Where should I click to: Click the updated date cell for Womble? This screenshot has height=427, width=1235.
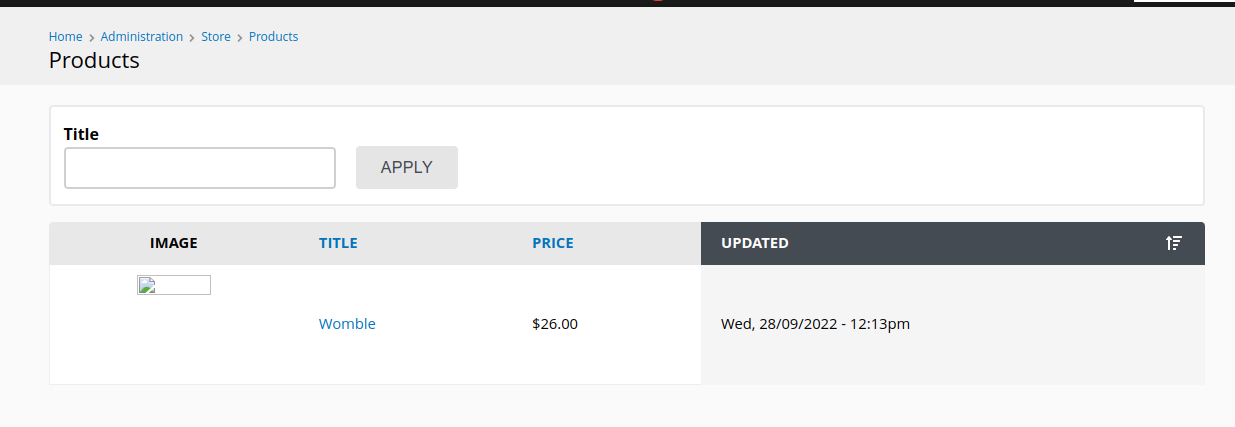815,324
